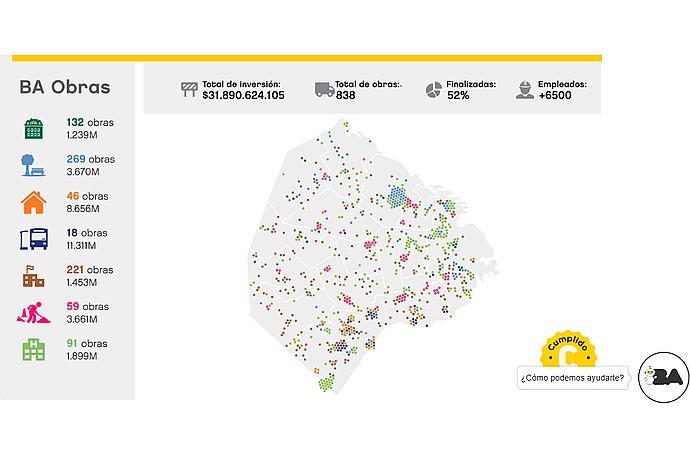Click the '$31.890.624.105' investment total
Image resolution: width=690 pixels, height=460 pixels.
pos(243,96)
